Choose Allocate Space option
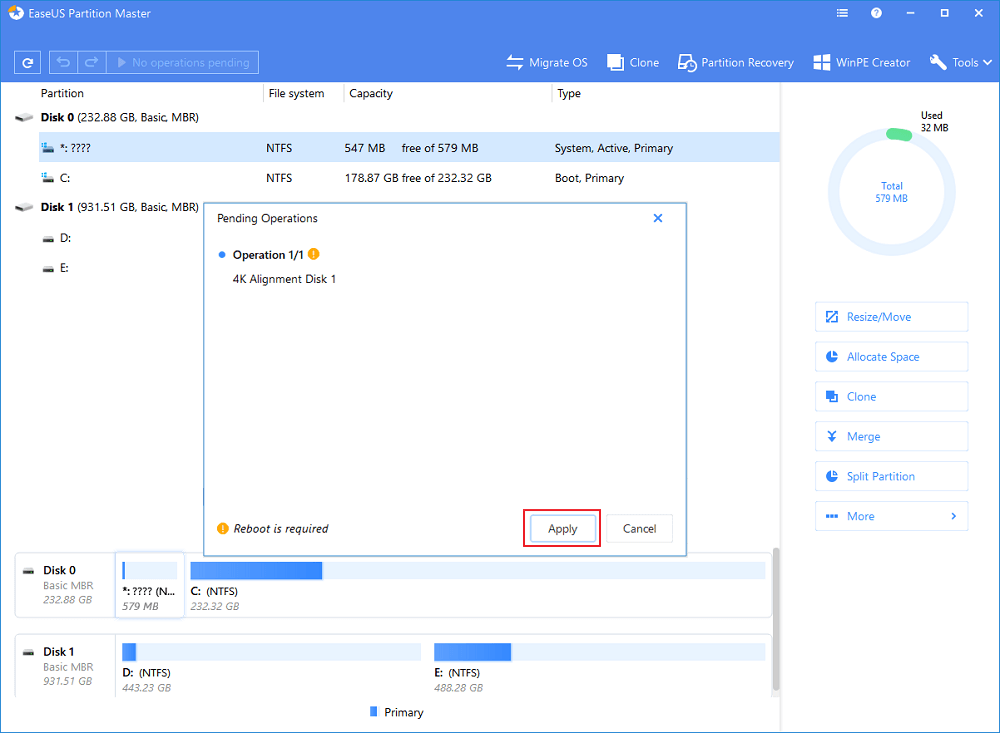This screenshot has height=733, width=1000. click(891, 357)
